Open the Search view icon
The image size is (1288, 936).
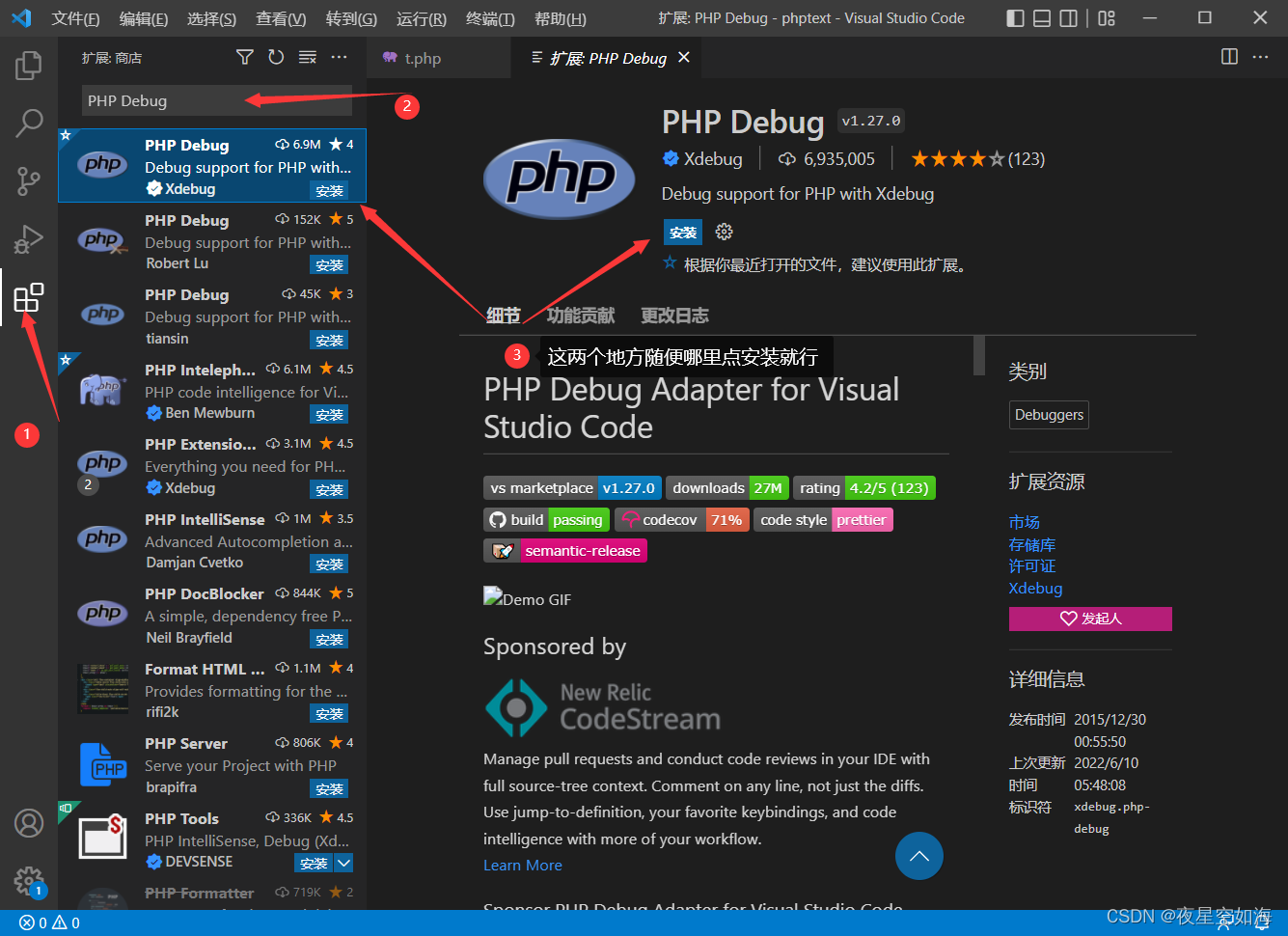[29, 123]
